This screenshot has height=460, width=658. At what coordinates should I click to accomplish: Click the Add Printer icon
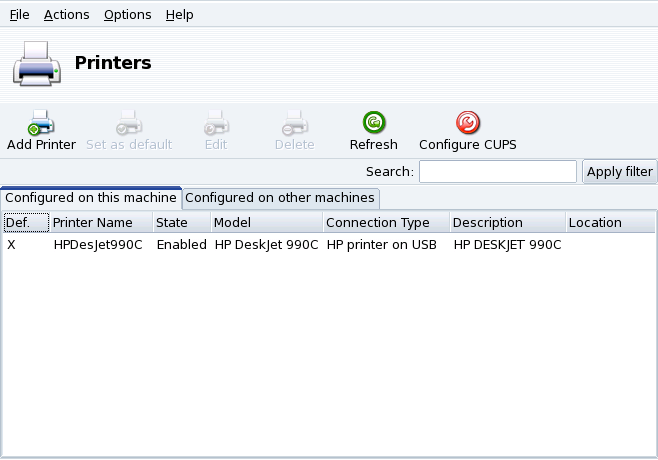click(x=41, y=124)
